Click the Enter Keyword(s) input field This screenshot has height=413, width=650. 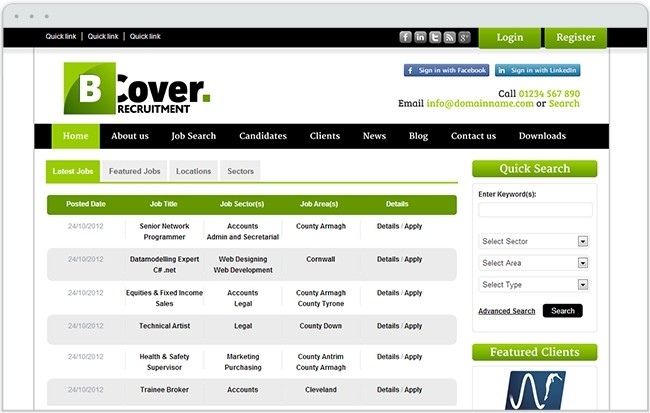(535, 209)
